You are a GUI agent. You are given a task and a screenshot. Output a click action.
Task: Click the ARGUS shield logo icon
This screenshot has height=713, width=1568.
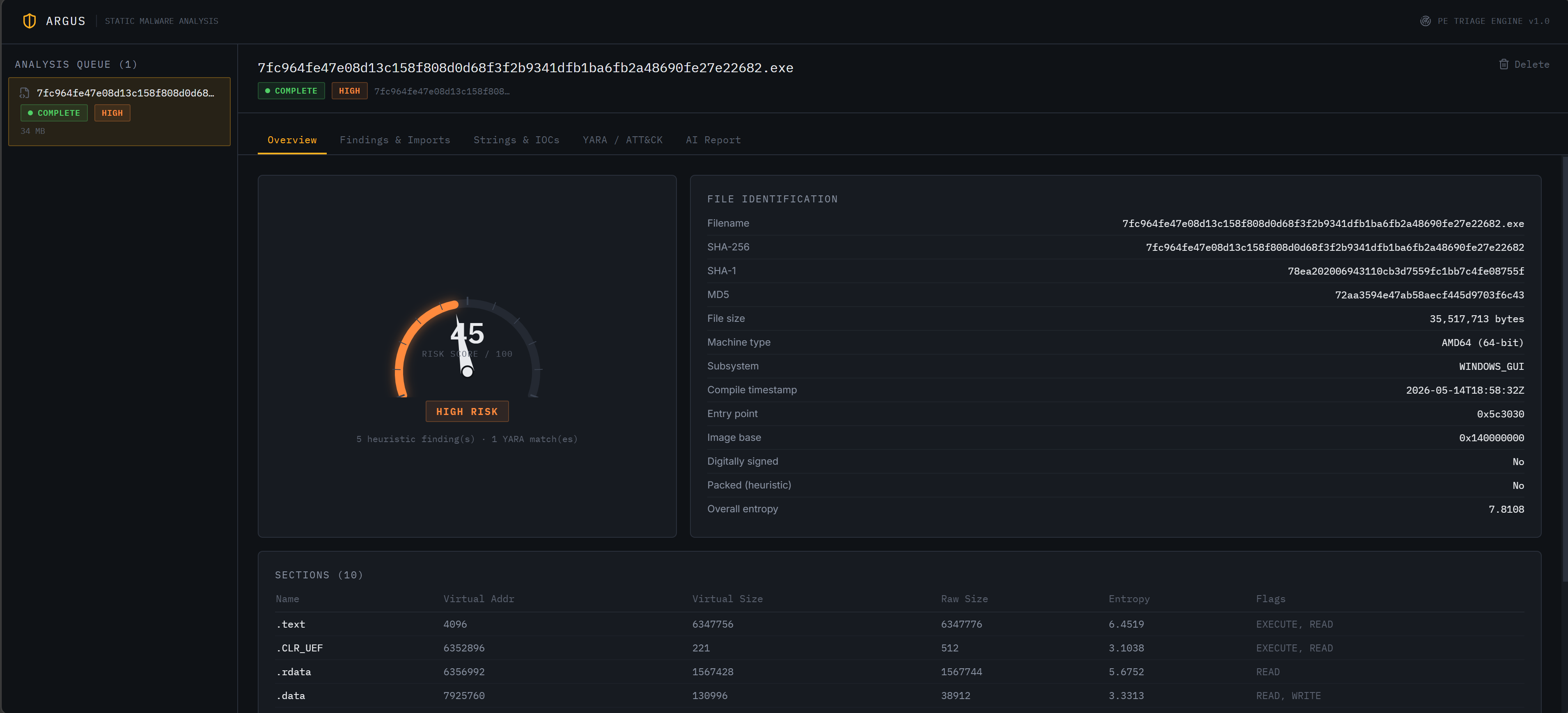click(29, 21)
